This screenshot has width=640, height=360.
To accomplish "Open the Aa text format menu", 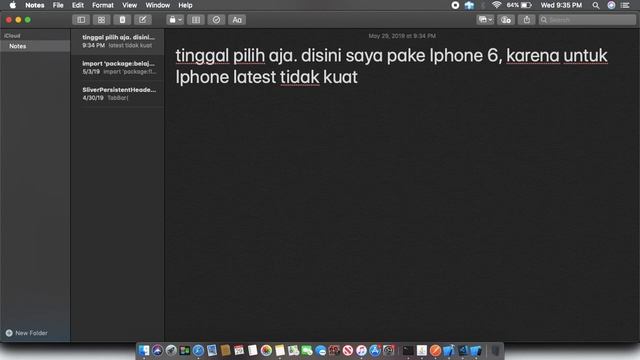I will pyautogui.click(x=237, y=20).
